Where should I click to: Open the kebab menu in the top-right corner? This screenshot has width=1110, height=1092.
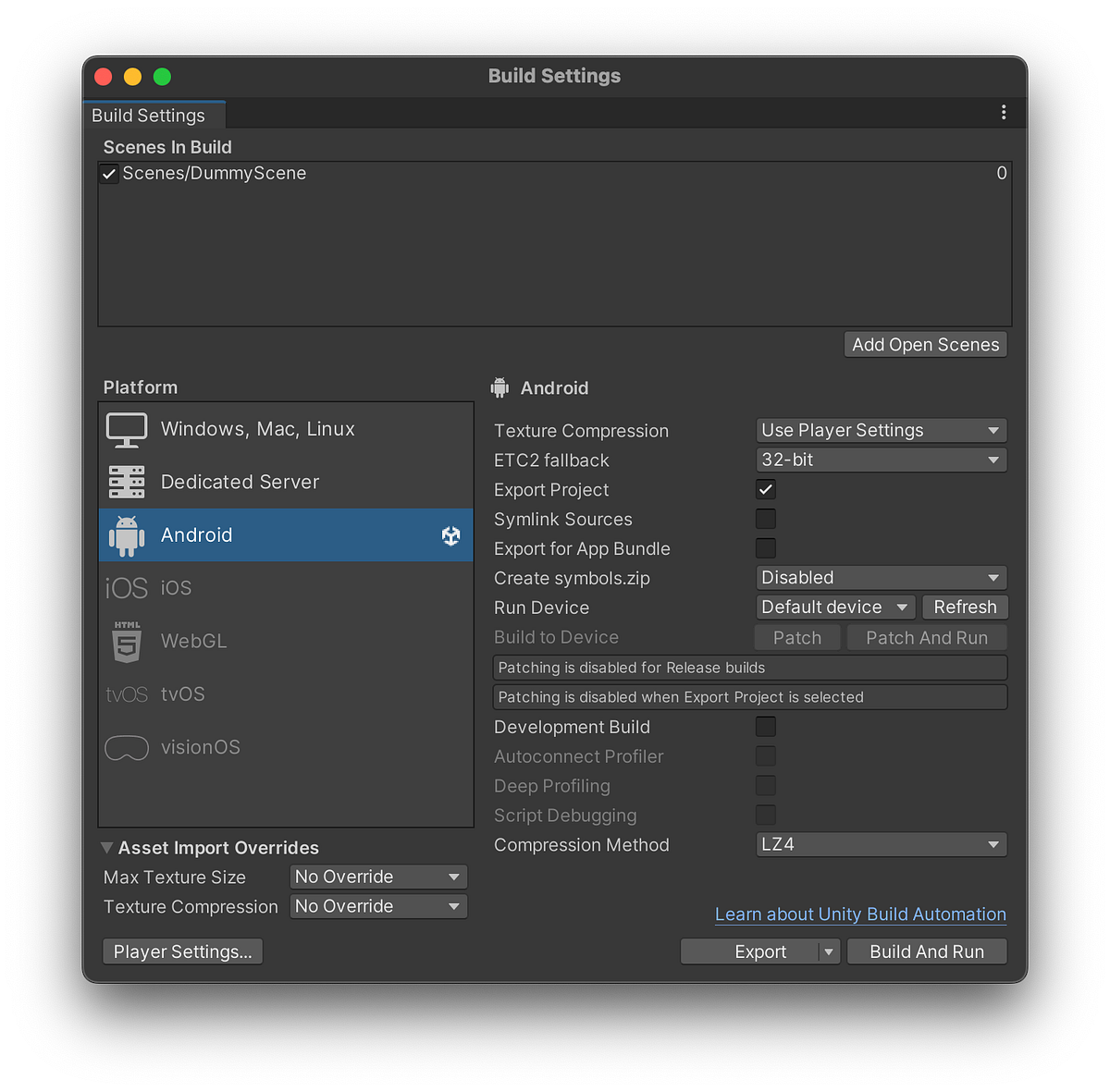pos(1004,111)
